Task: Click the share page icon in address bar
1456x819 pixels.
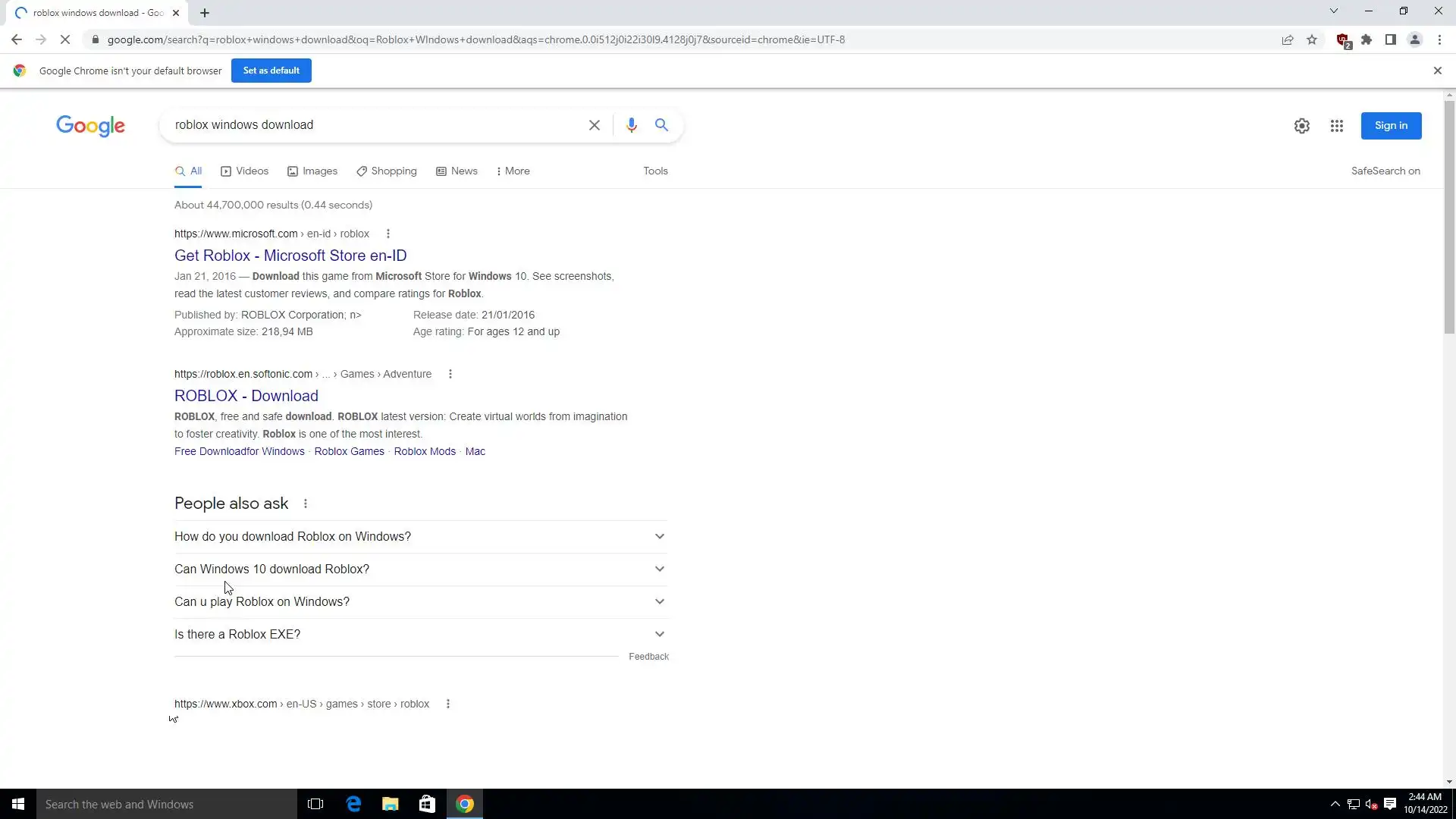Action: pyautogui.click(x=1288, y=39)
